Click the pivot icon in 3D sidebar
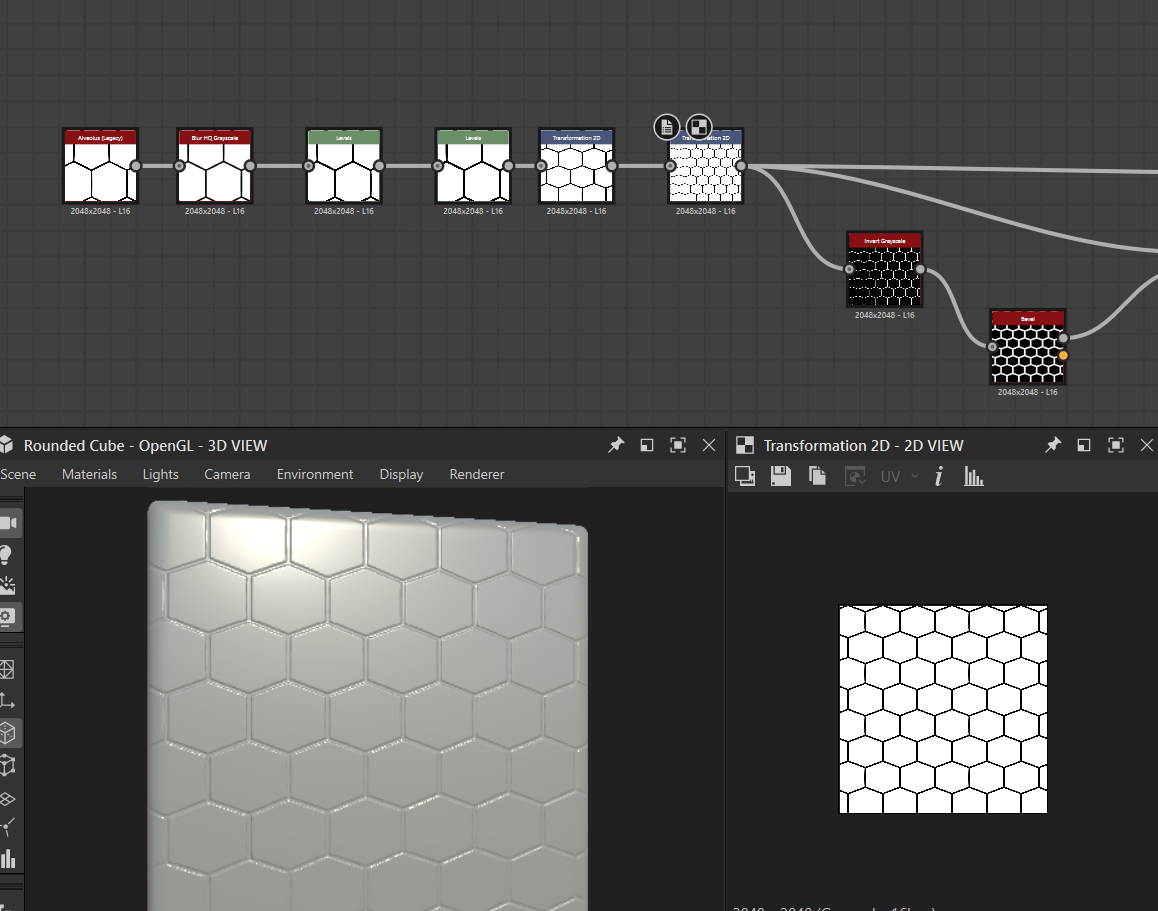This screenshot has width=1158, height=911. 7,828
